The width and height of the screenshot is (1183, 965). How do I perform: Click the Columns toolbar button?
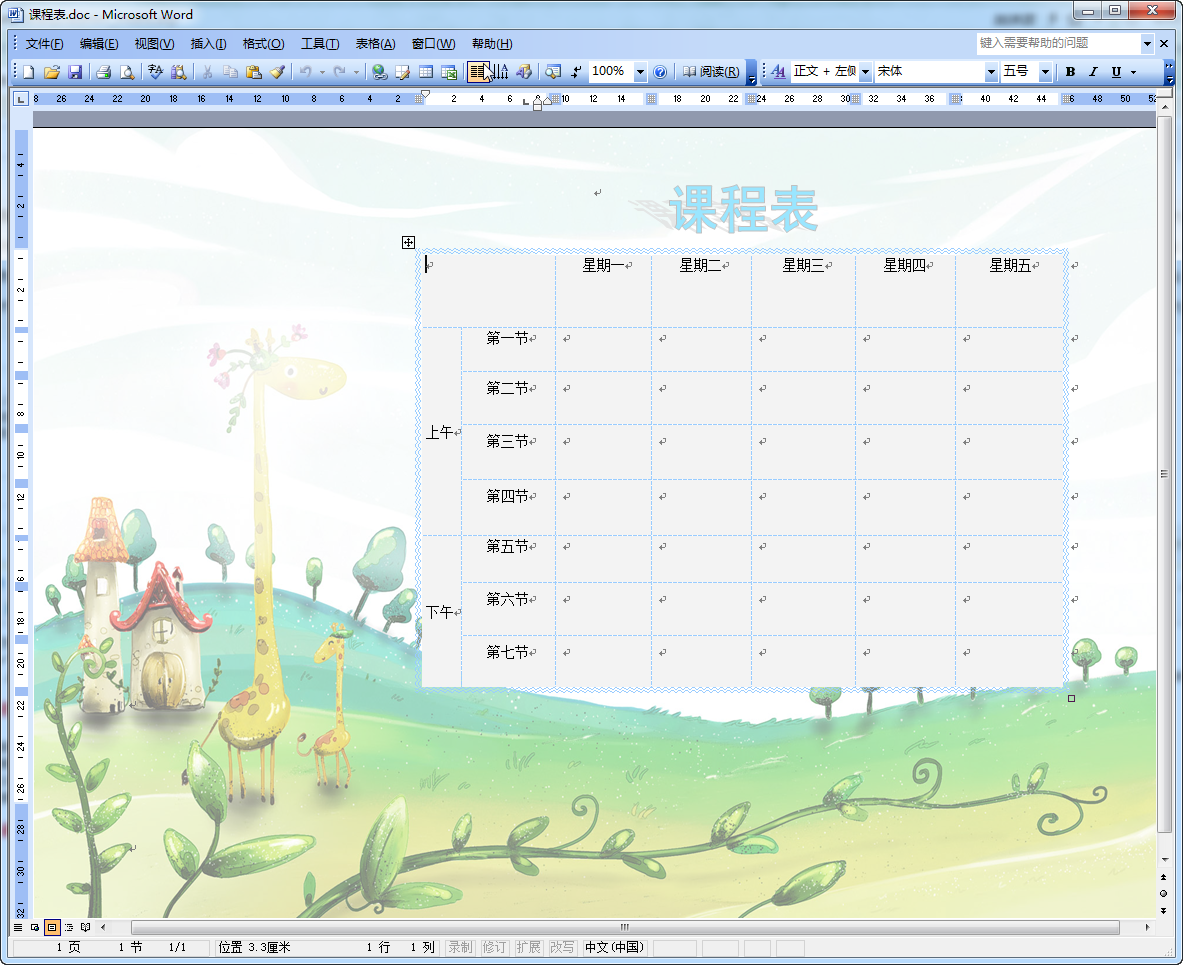coord(478,72)
